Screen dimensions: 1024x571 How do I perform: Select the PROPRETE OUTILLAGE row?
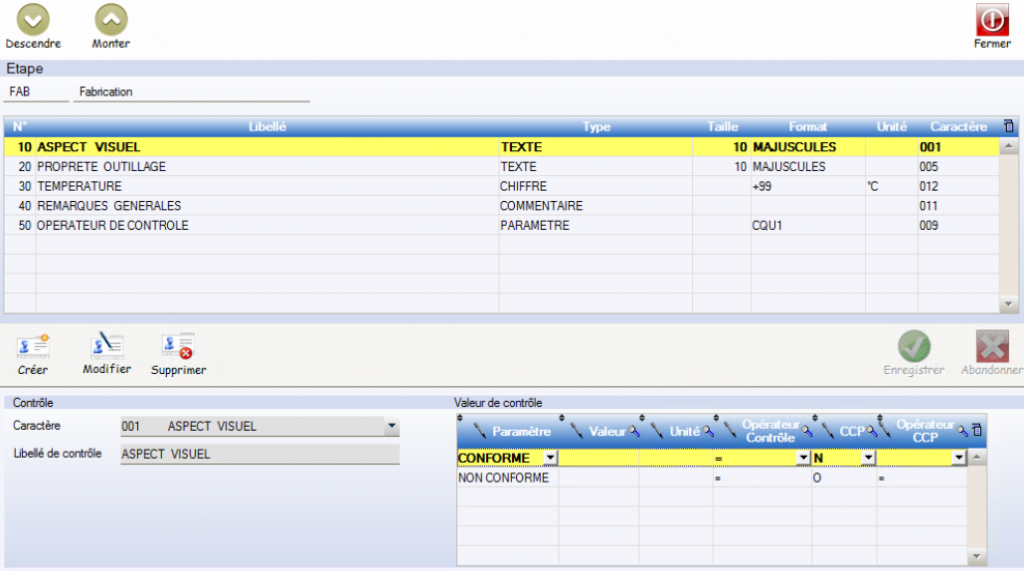101,166
